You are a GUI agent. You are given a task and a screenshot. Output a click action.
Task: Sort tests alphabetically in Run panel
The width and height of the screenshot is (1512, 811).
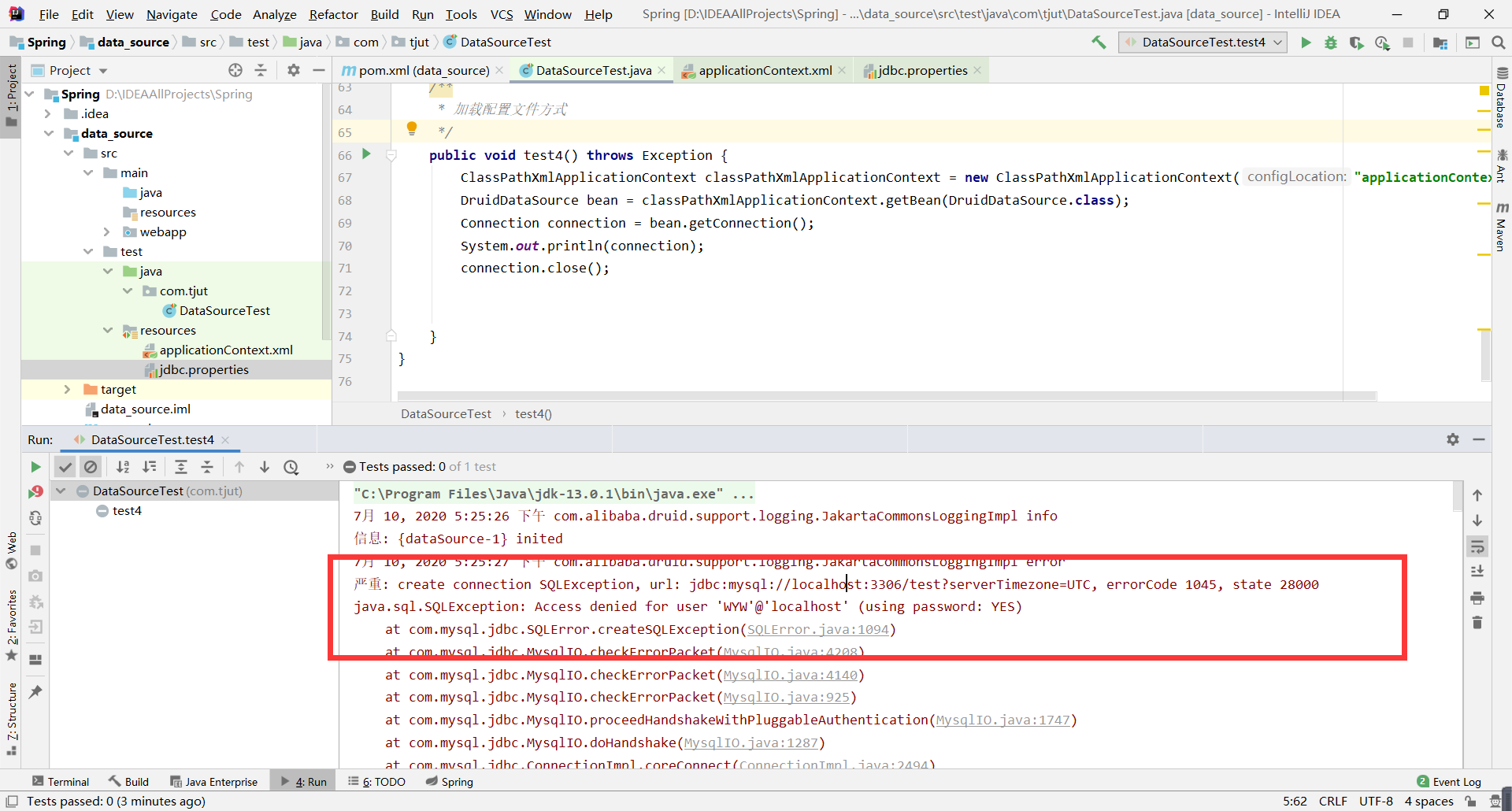point(123,467)
